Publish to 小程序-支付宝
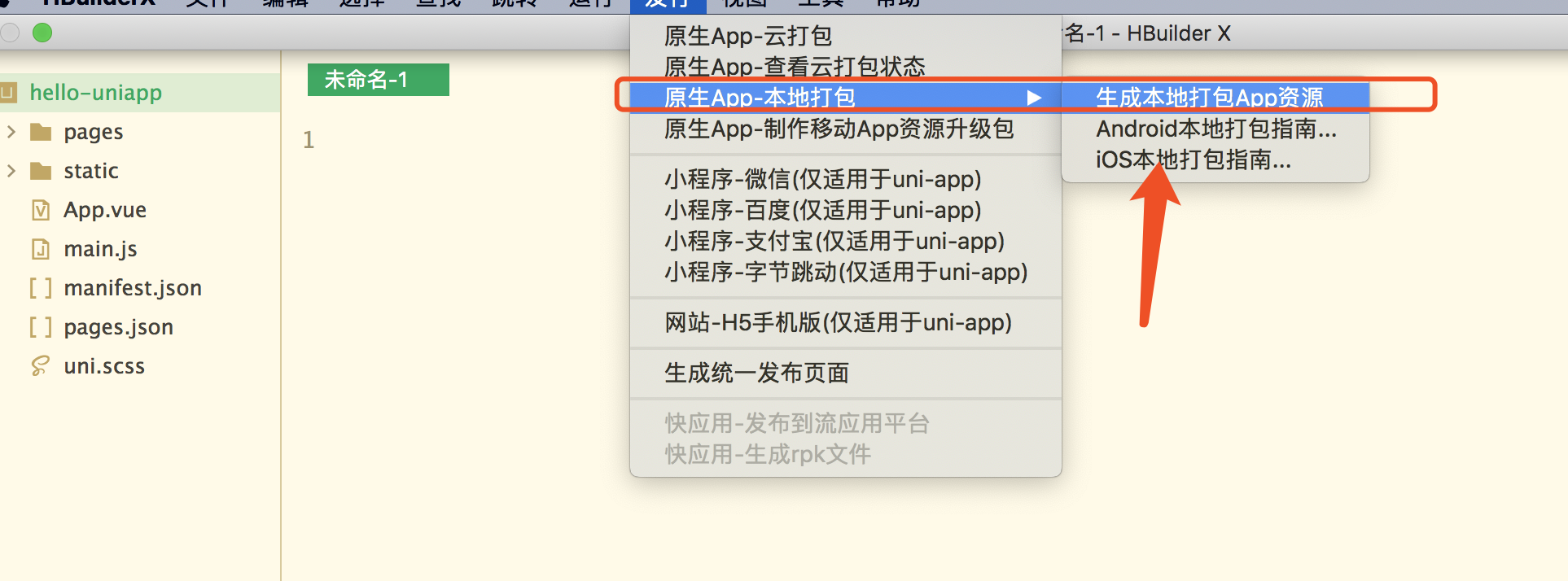This screenshot has height=581, width=1568. coord(846,241)
